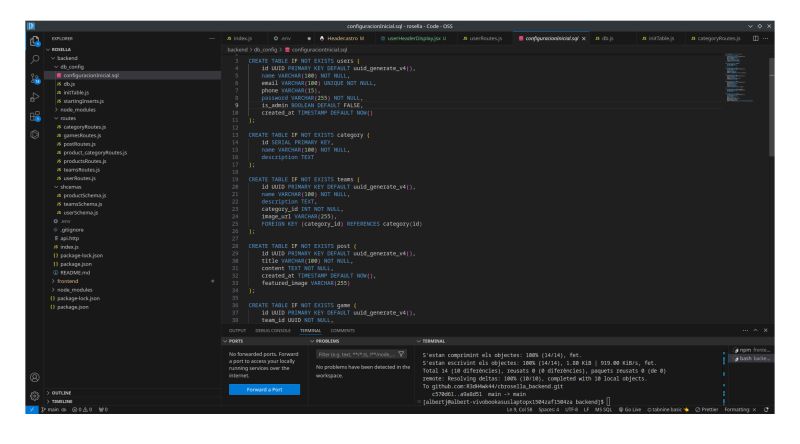Screen dimensions: 800x444
Task: Click the notifications icon at status bar end
Action: [766, 409]
